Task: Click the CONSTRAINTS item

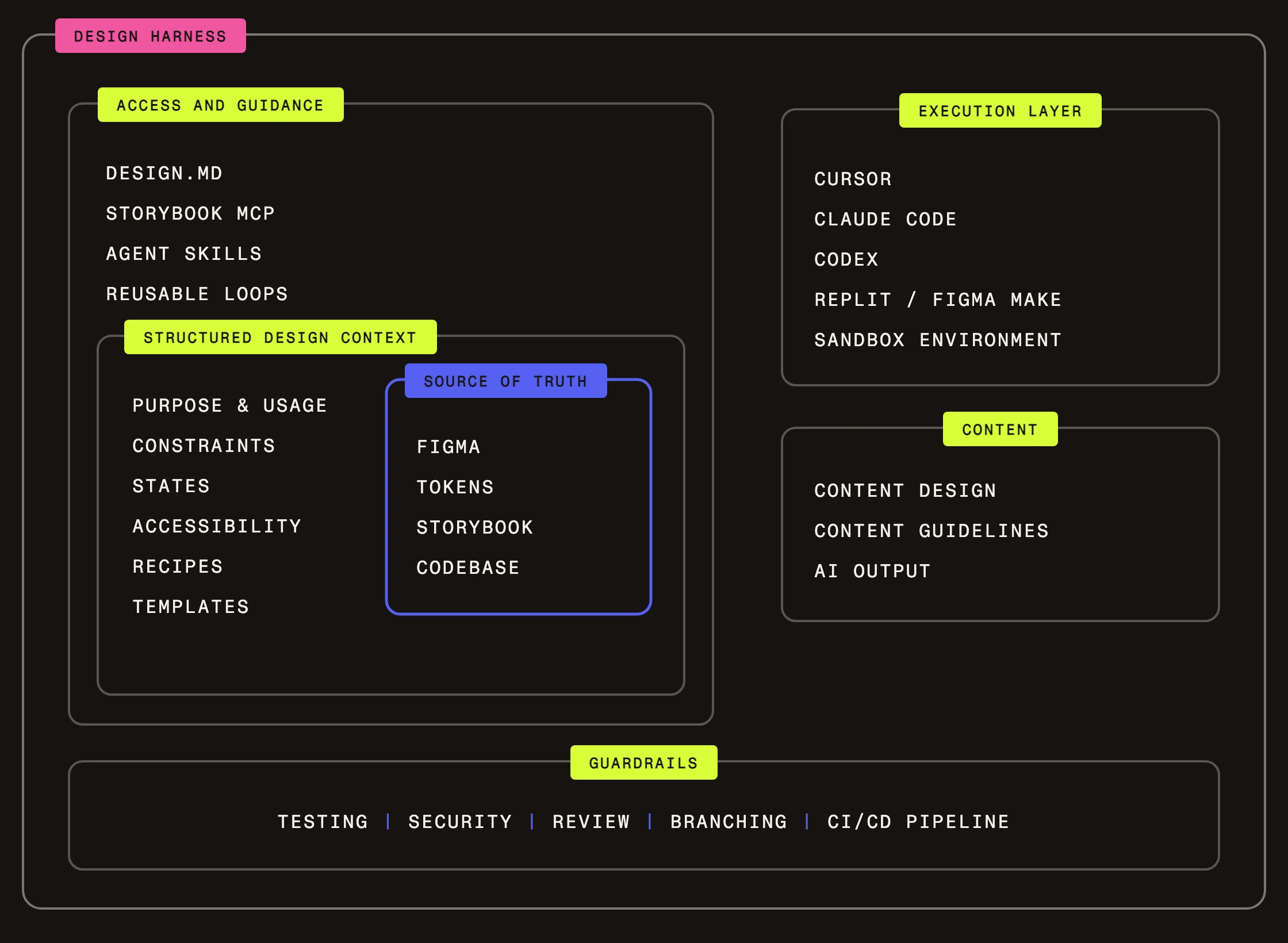Action: coord(204,446)
